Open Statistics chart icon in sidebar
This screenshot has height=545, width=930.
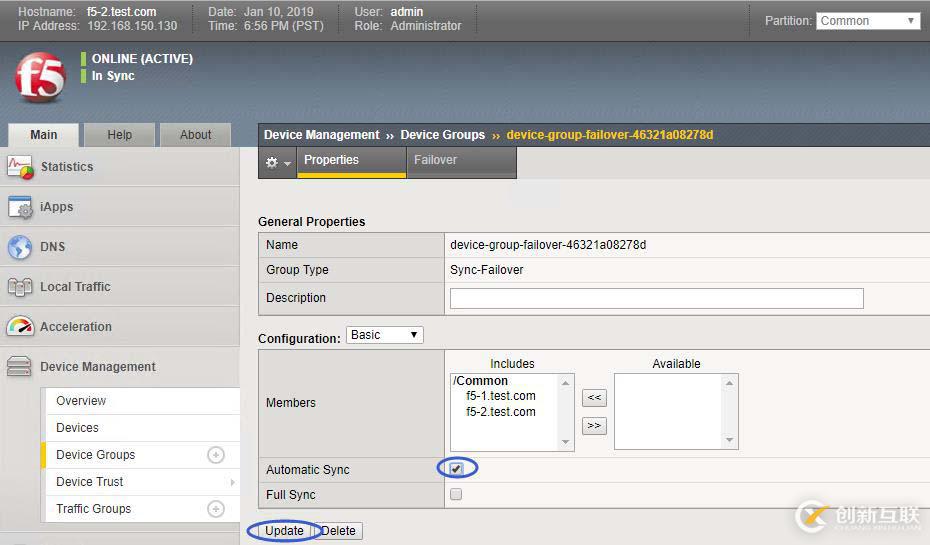point(20,167)
